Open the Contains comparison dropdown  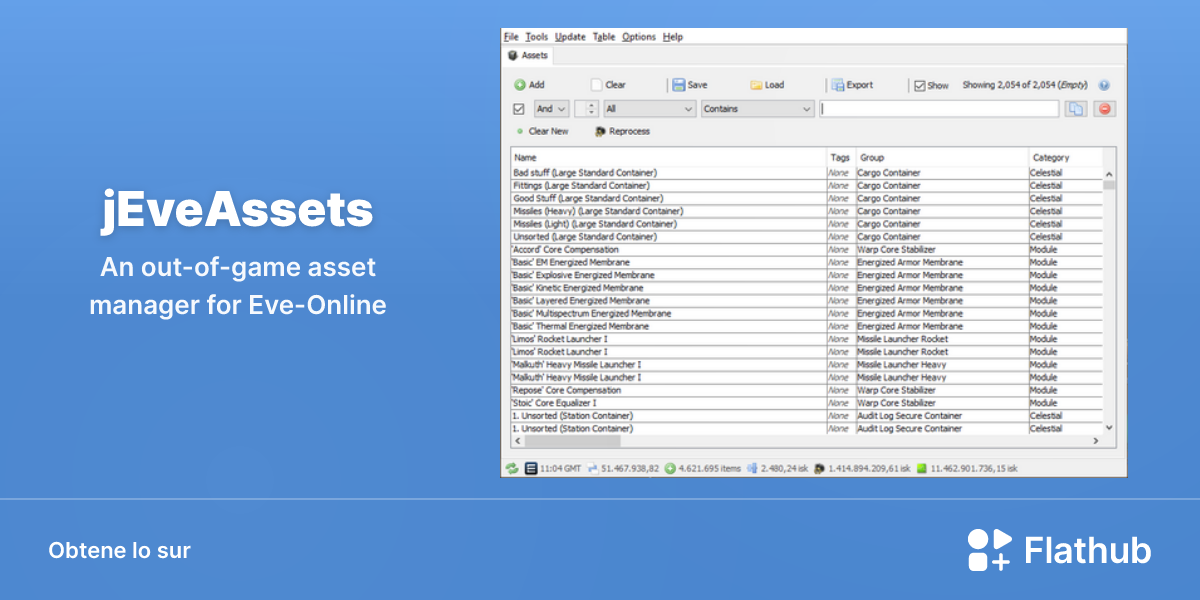758,109
